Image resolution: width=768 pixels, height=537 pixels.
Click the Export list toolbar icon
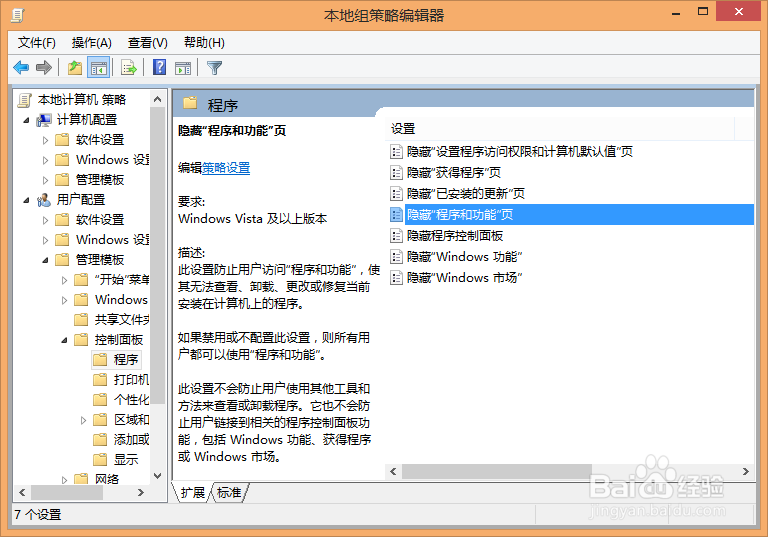(x=129, y=68)
